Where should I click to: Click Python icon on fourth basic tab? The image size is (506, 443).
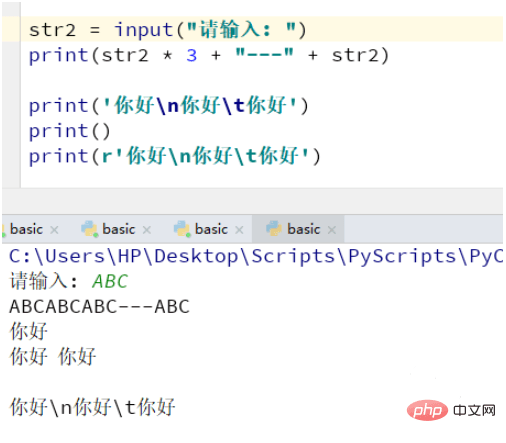pyautogui.click(x=274, y=229)
